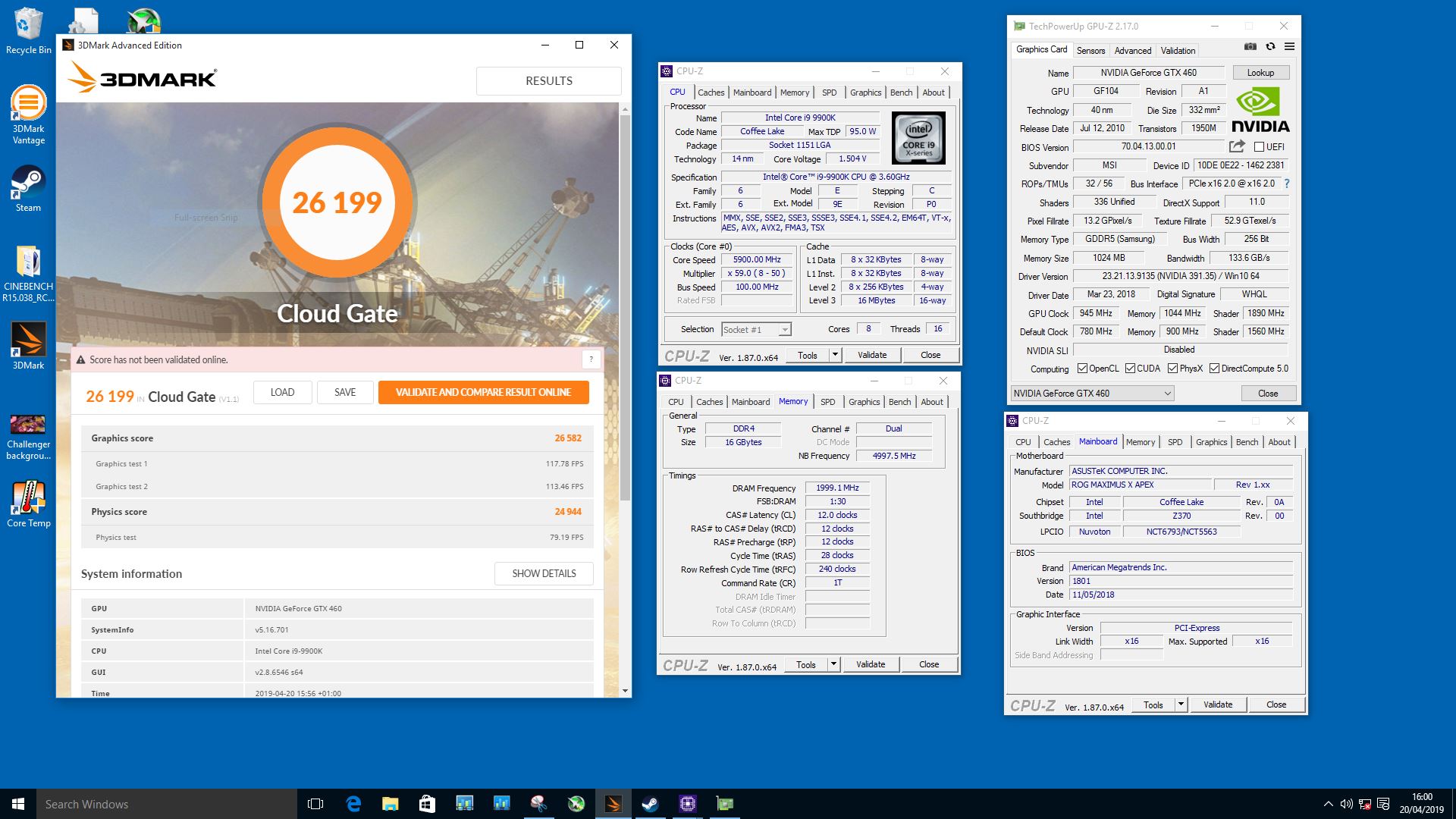Image resolution: width=1456 pixels, height=819 pixels.
Task: Click the taskbar clock showing 16:00
Action: click(x=1421, y=804)
